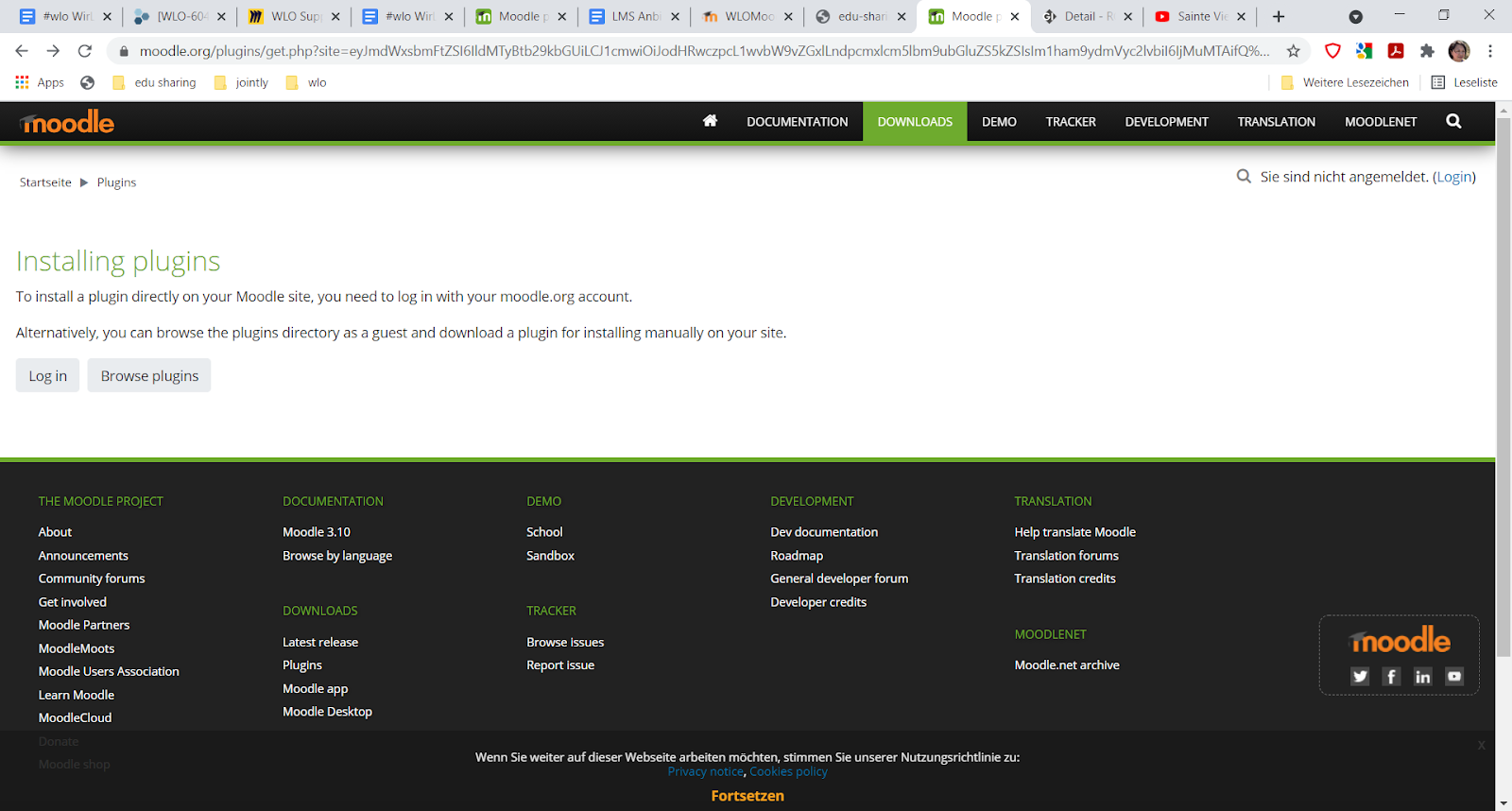Open Startseite breadcrumb link
The height and width of the screenshot is (811, 1512).
pos(45,182)
